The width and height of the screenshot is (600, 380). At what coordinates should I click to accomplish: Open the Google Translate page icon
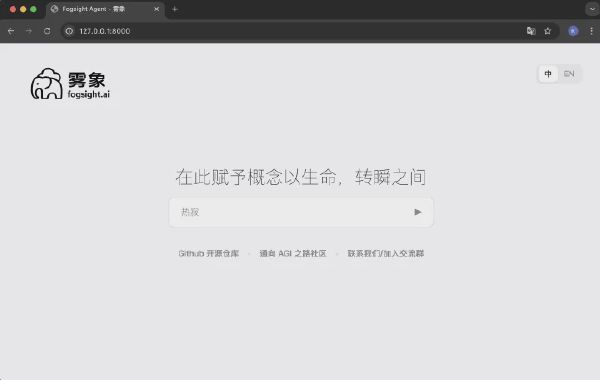tap(531, 31)
